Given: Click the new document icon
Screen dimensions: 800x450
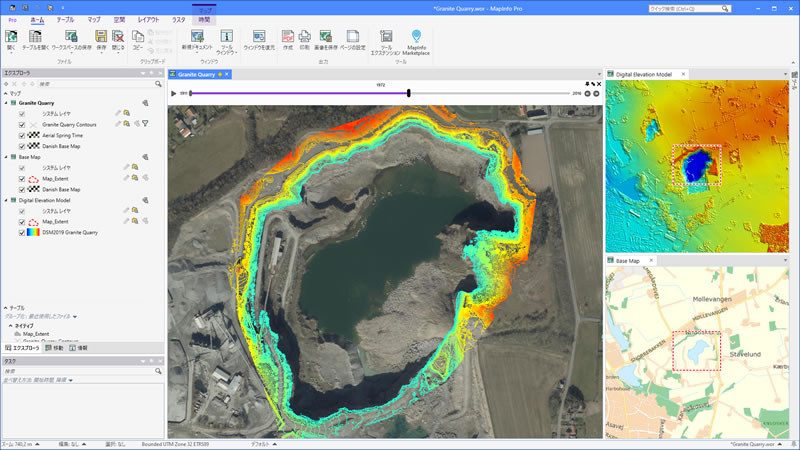Looking at the screenshot, I should tap(197, 40).
